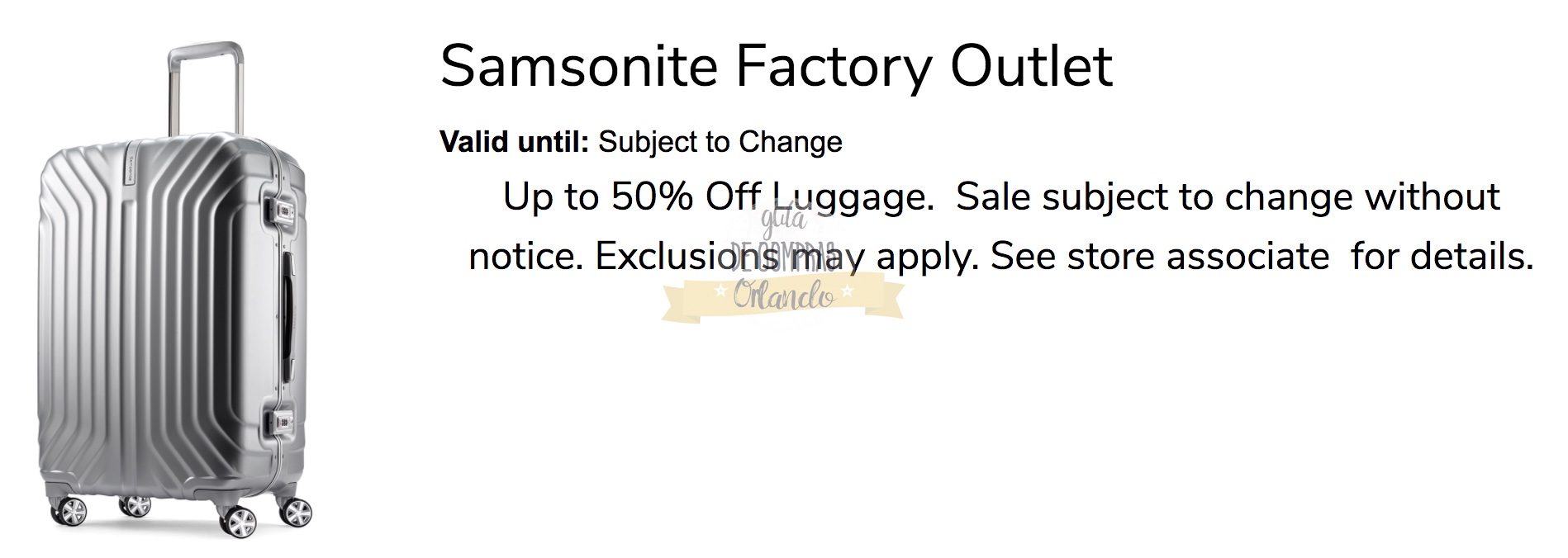Click the far-left wheel of the suitcase

click(69, 512)
